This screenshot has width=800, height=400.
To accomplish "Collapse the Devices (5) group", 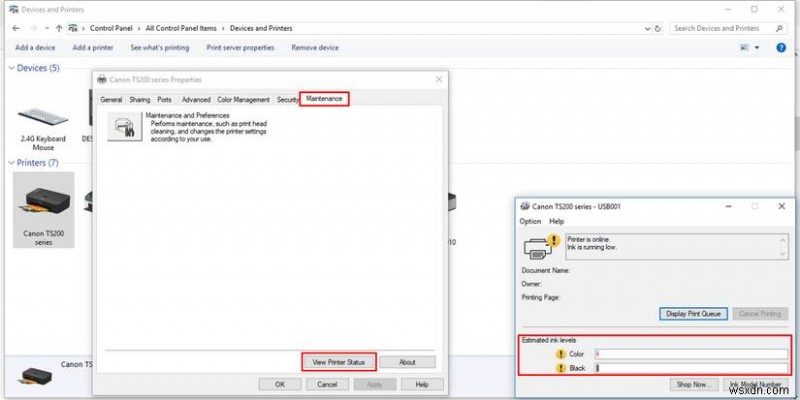I will 12,68.
